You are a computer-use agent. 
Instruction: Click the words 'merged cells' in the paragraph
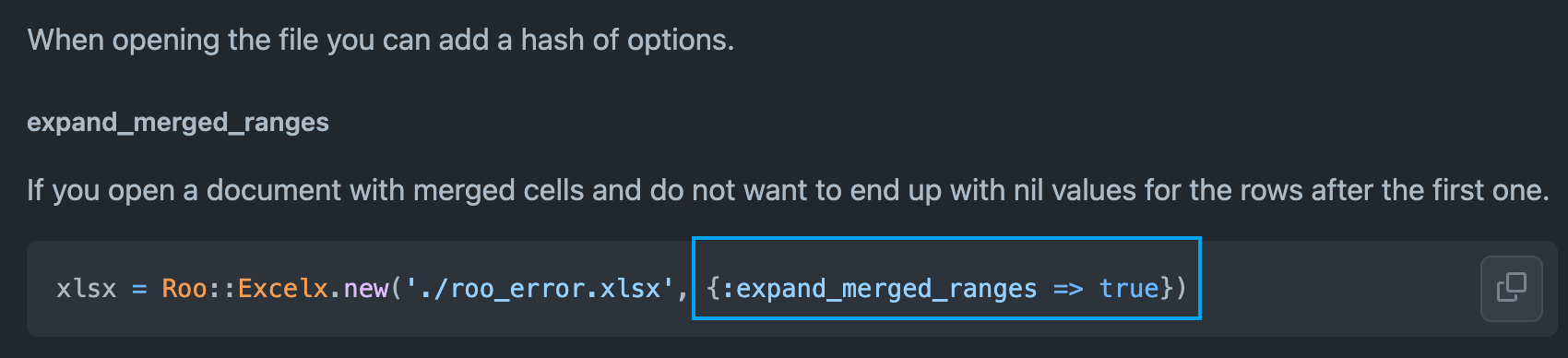coord(499,190)
